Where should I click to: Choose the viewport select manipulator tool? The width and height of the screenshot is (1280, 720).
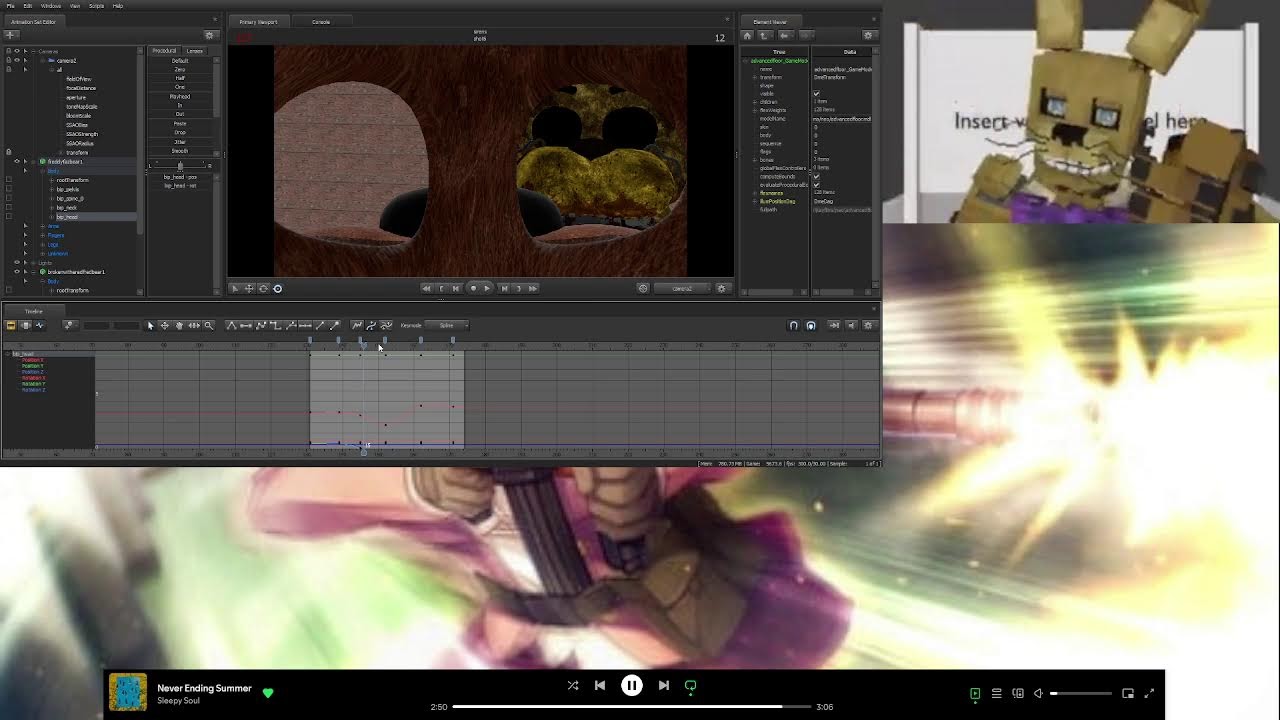pos(235,288)
